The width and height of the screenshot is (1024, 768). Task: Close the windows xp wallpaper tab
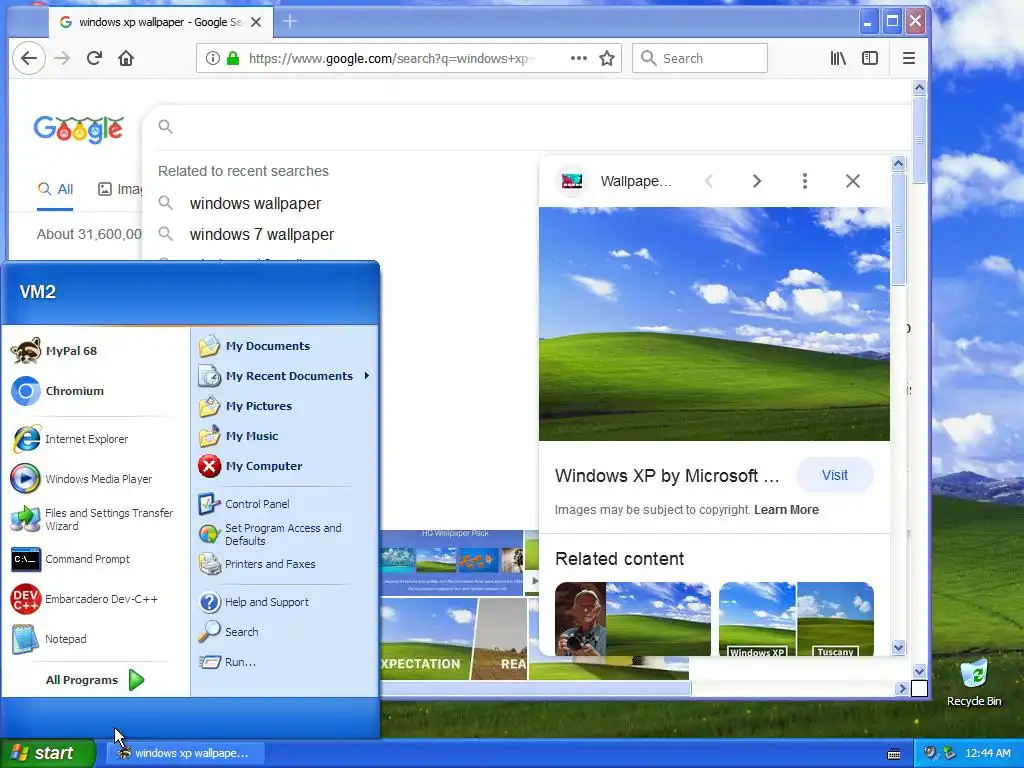(x=256, y=22)
